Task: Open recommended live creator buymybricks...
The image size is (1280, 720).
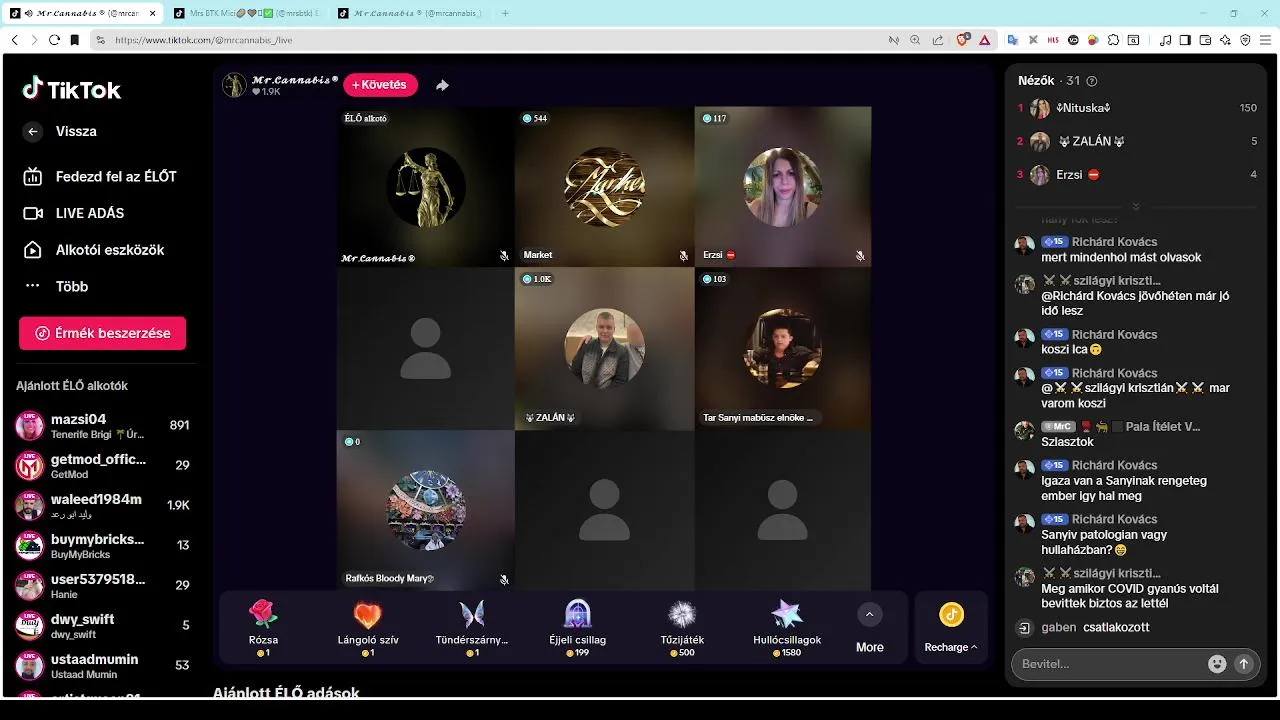Action: (x=102, y=545)
